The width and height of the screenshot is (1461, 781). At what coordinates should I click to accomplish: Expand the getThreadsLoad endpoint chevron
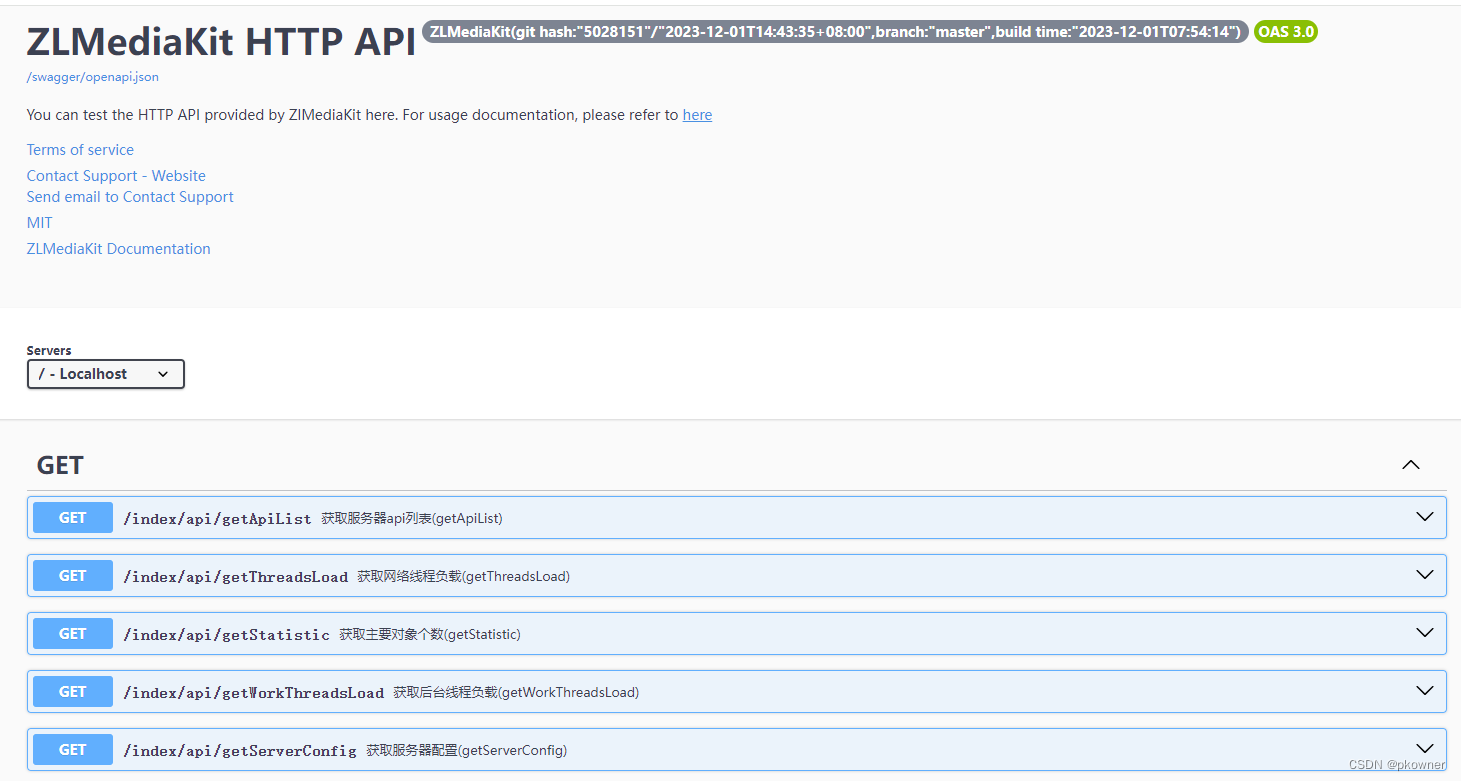(1425, 575)
